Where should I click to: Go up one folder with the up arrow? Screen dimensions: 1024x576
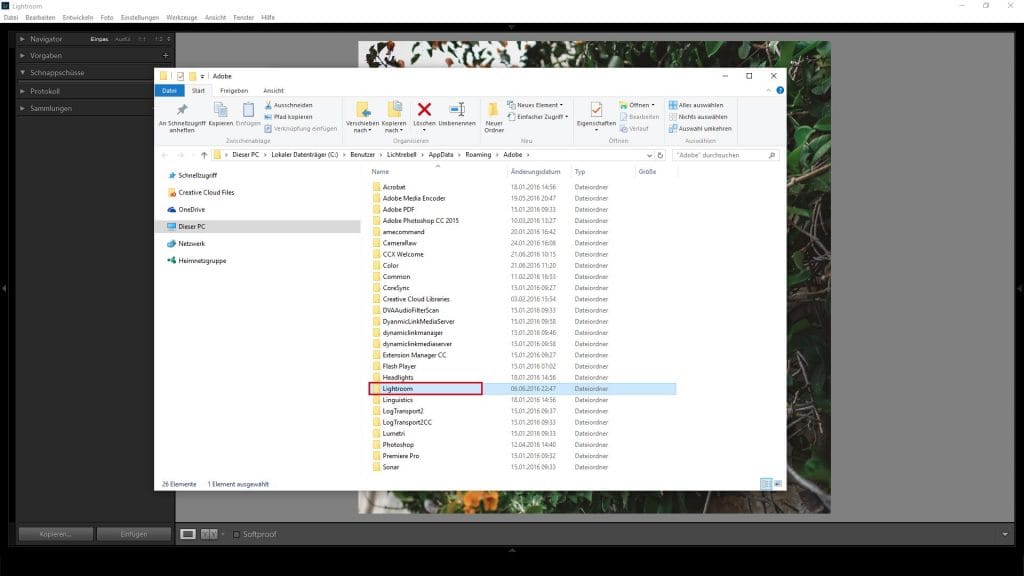point(204,155)
